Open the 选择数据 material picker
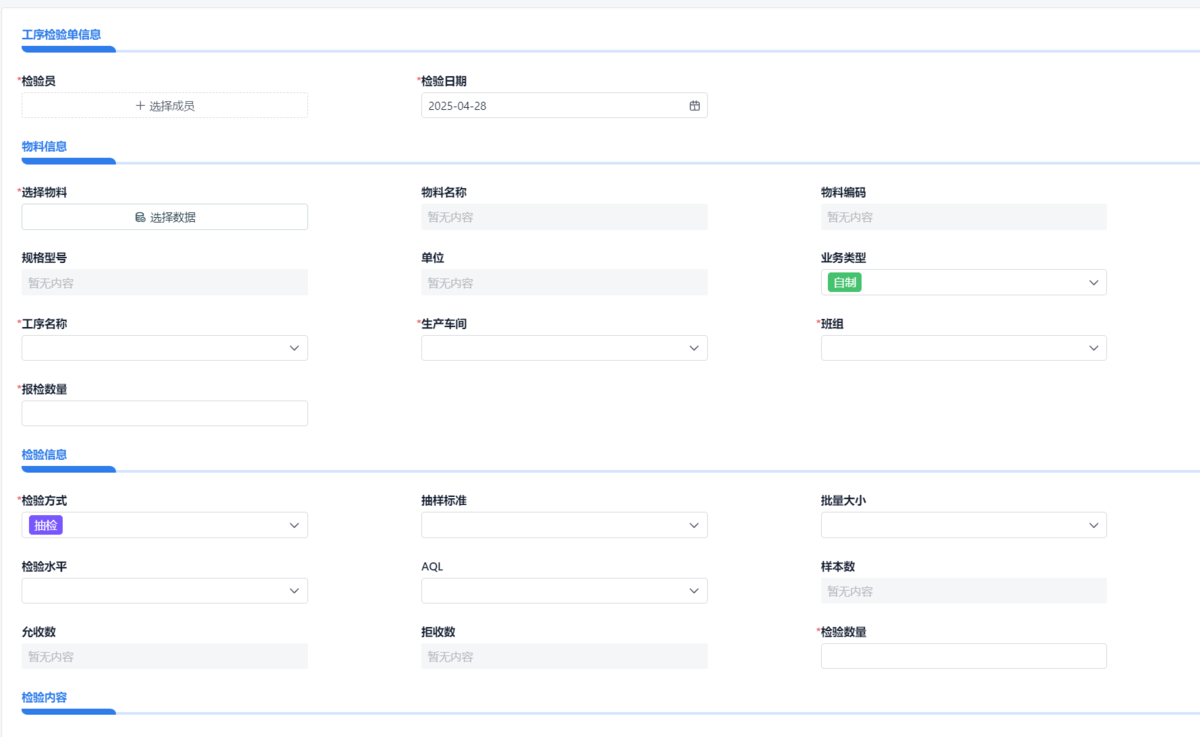Viewport: 1200px width, 737px height. [x=165, y=217]
